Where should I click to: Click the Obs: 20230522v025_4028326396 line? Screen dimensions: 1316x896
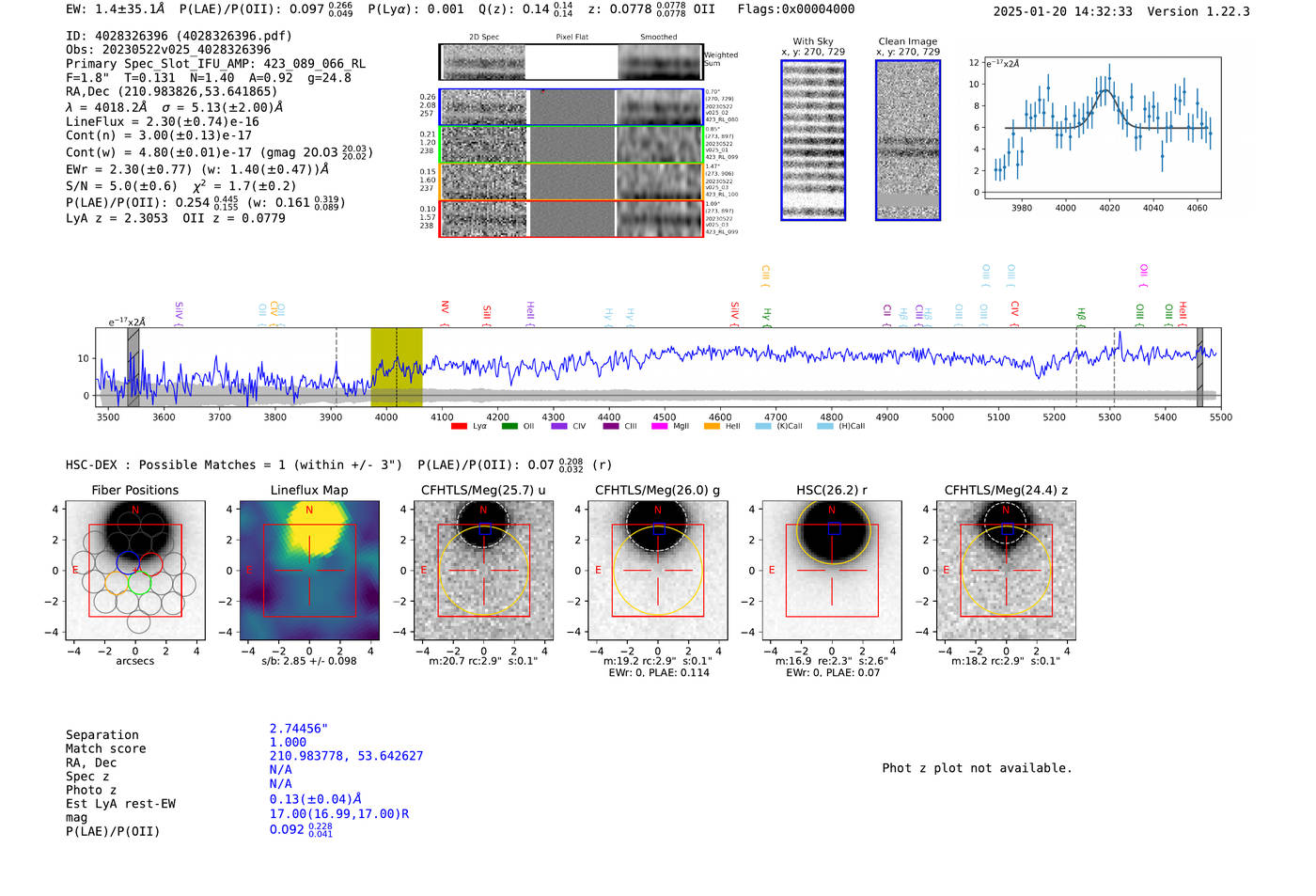pos(168,49)
